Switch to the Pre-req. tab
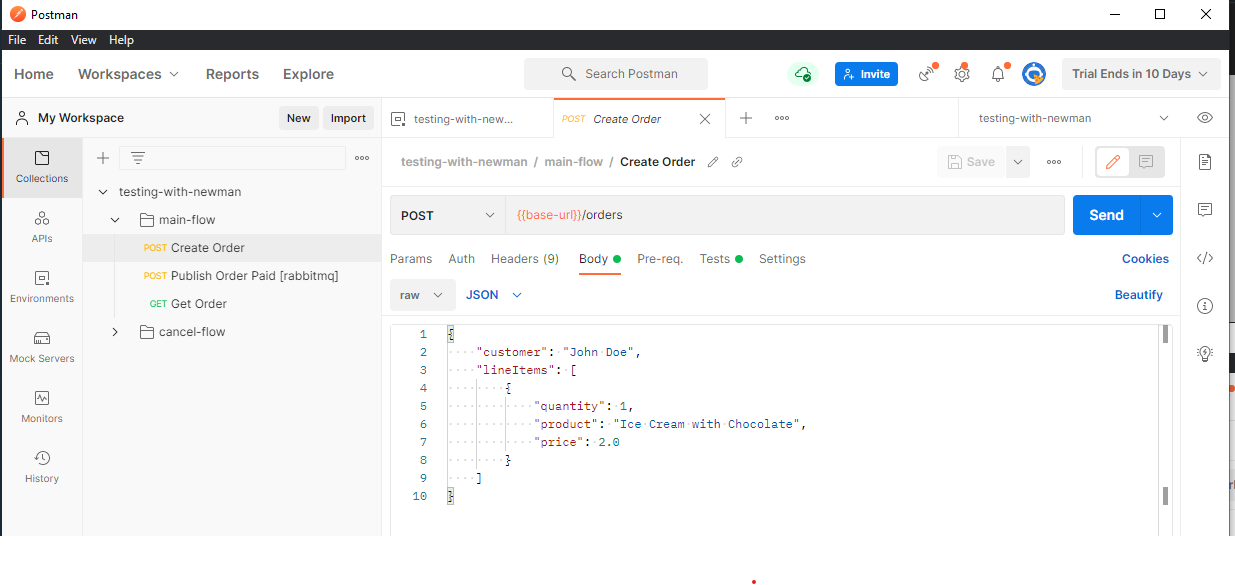This screenshot has height=585, width=1235. [x=660, y=259]
